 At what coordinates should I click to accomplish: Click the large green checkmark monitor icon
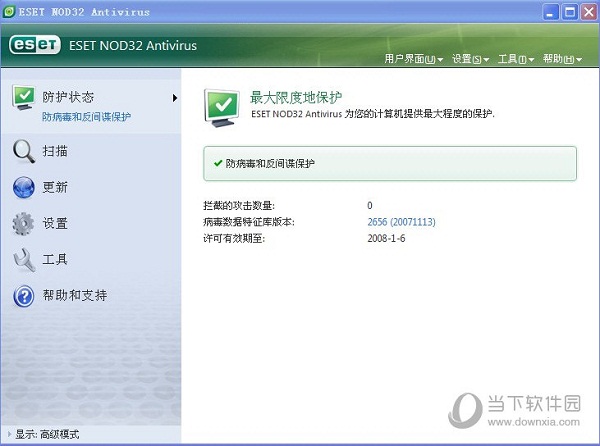[x=222, y=108]
